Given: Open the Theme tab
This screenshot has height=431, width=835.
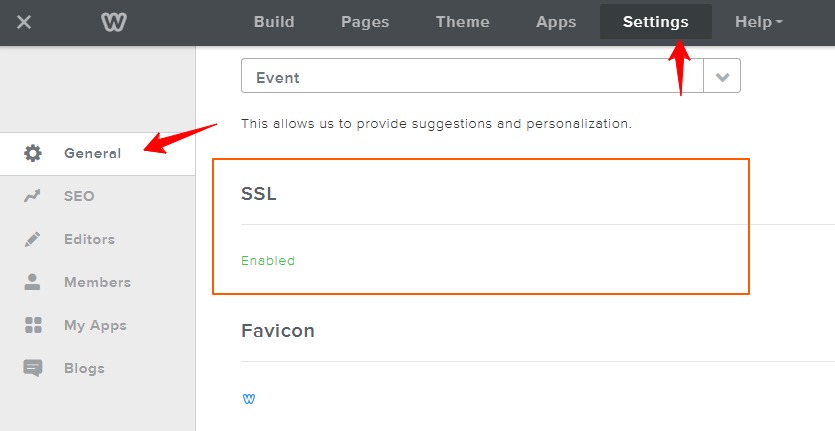Looking at the screenshot, I should point(462,22).
